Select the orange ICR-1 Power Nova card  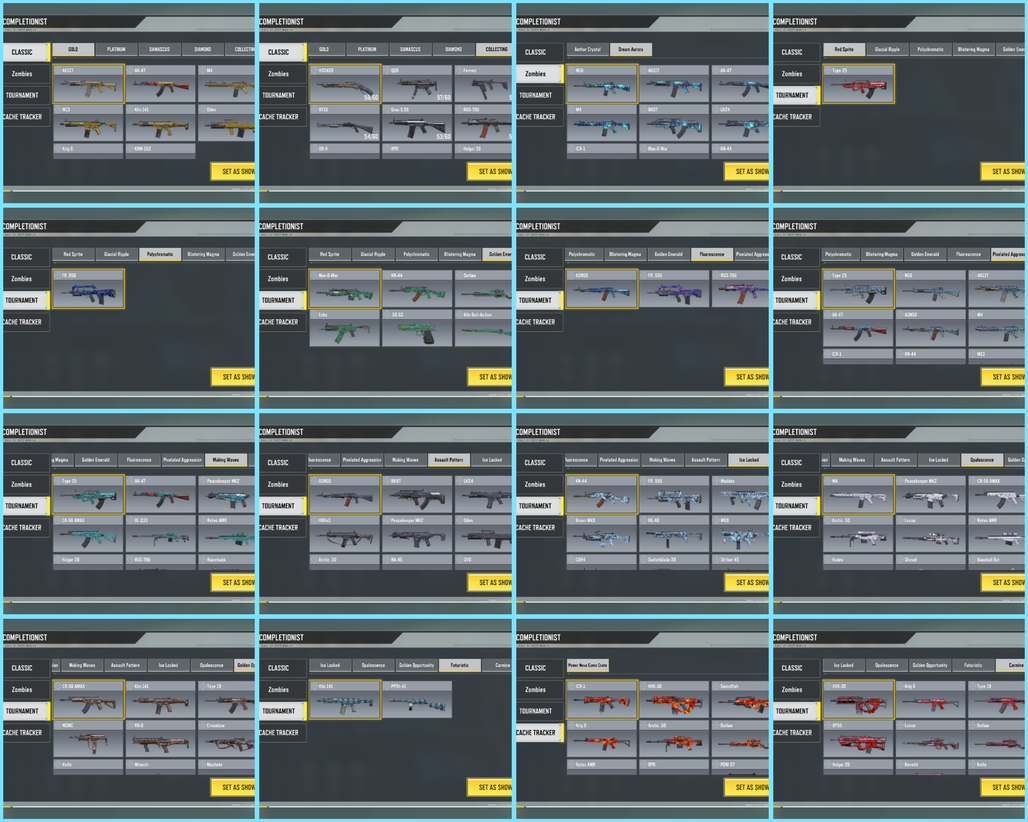point(602,700)
